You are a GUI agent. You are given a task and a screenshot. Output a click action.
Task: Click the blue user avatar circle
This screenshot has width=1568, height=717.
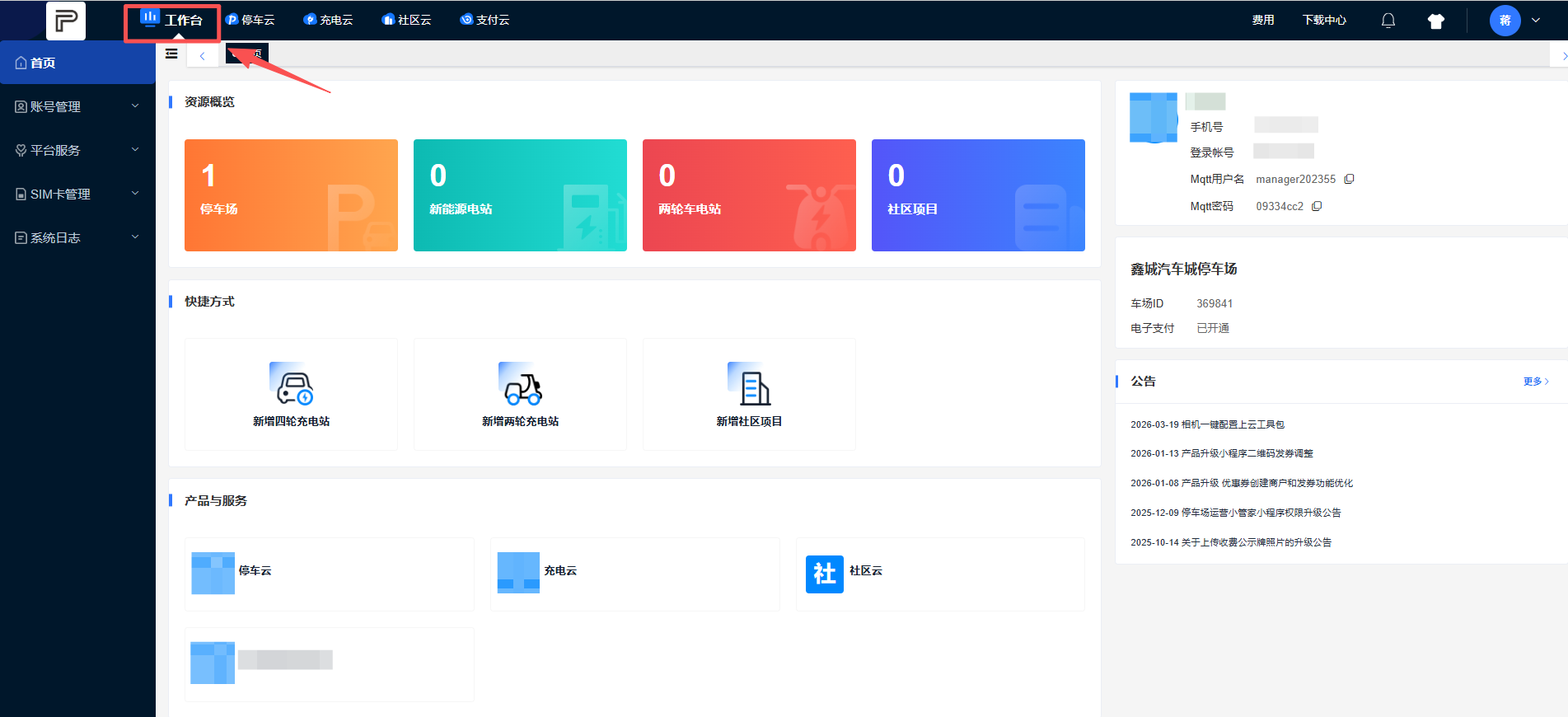coord(1505,21)
